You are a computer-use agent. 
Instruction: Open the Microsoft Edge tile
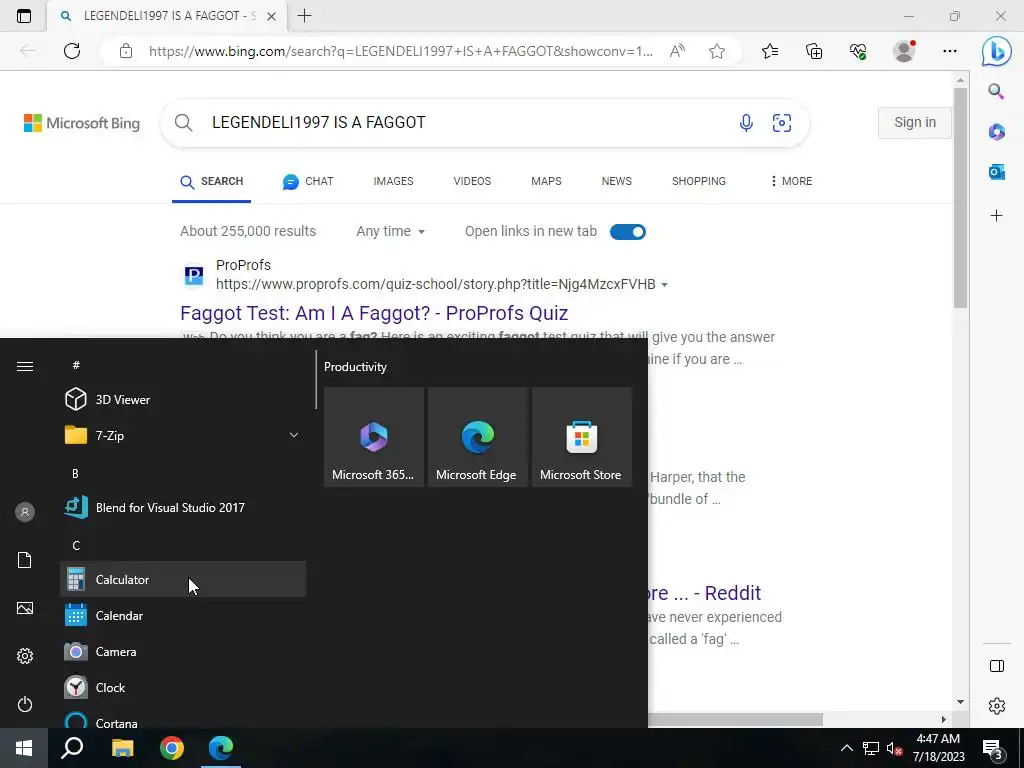[x=477, y=437]
